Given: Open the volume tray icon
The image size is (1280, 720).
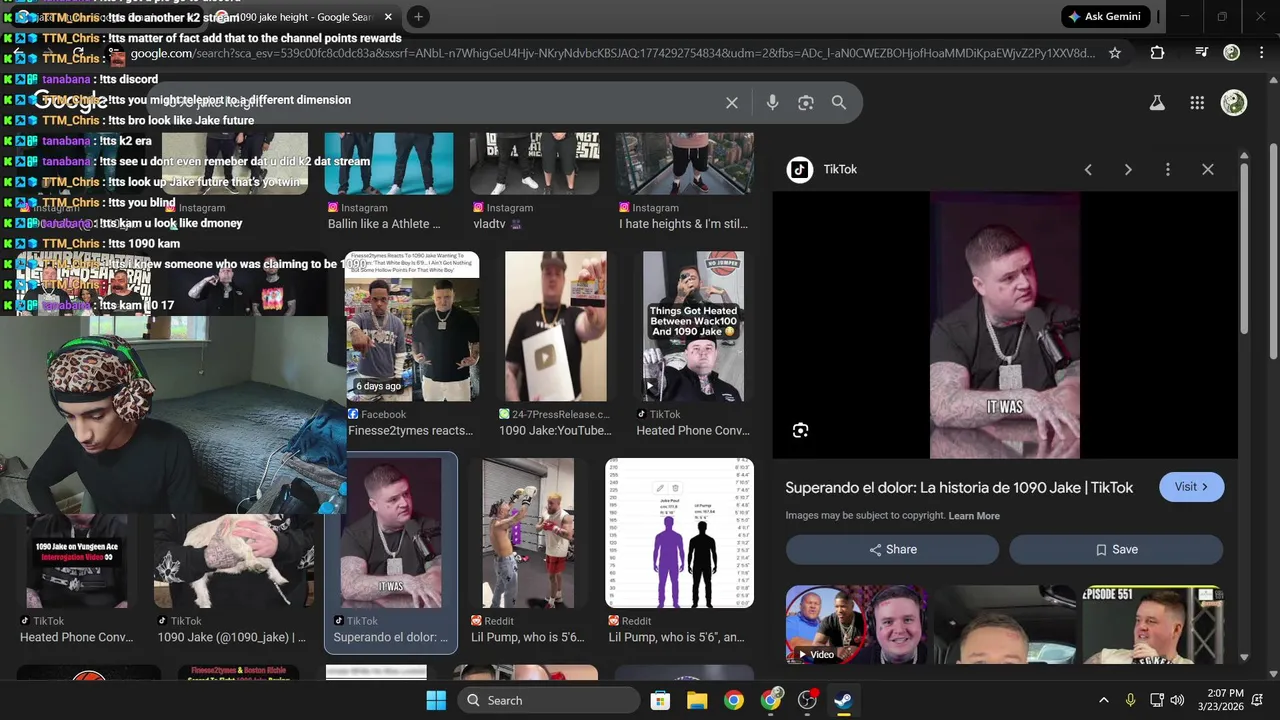Looking at the screenshot, I should pos(1177,700).
